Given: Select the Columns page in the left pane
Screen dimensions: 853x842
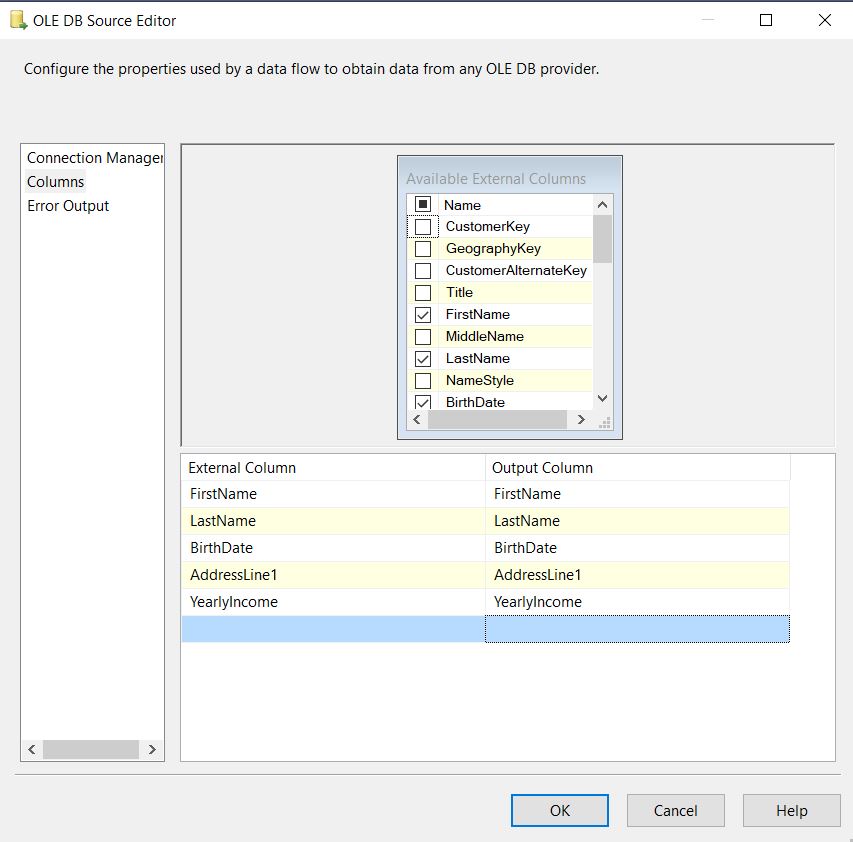Looking at the screenshot, I should click(55, 182).
